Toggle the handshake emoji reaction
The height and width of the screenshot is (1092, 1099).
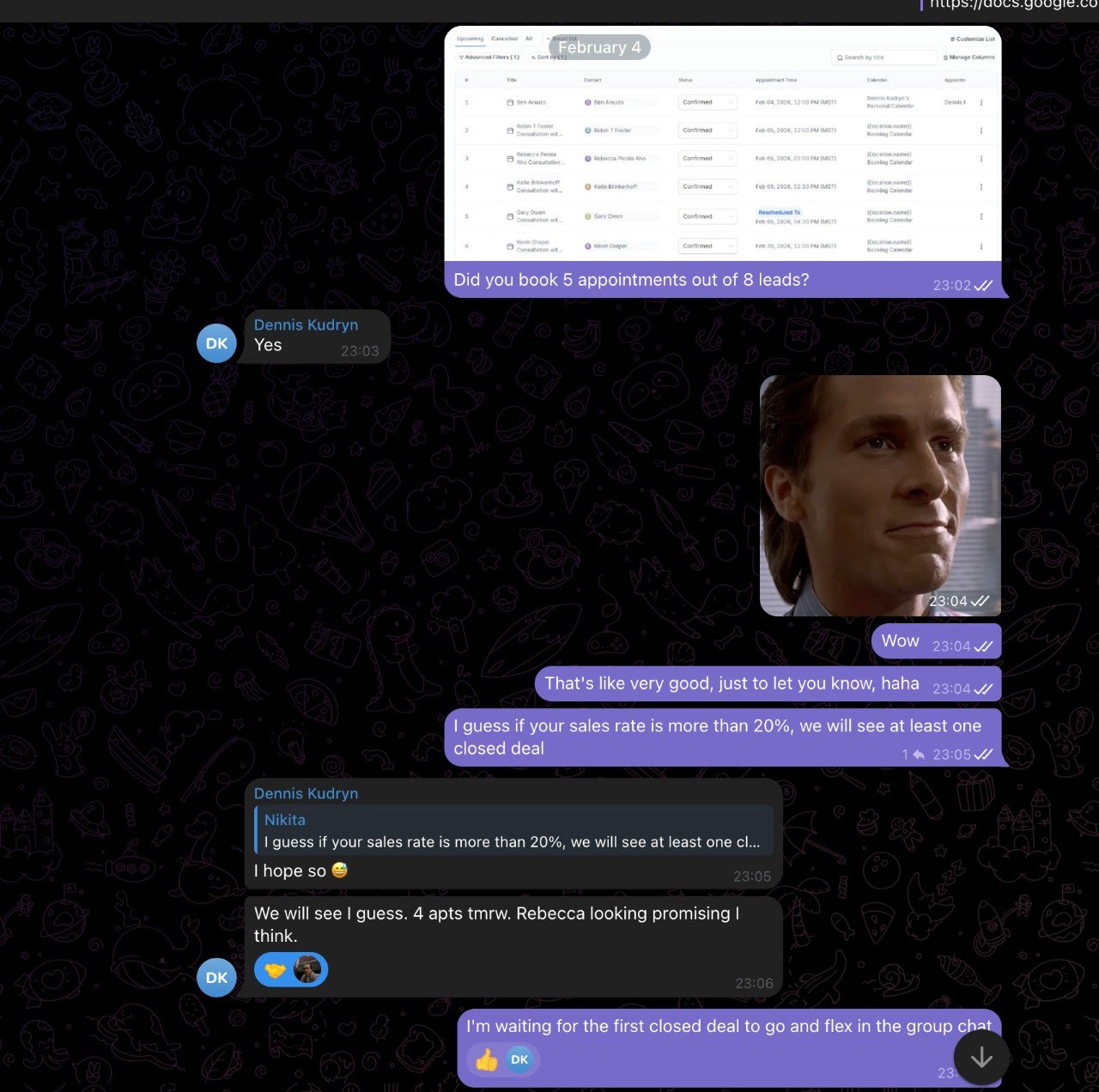tap(291, 970)
